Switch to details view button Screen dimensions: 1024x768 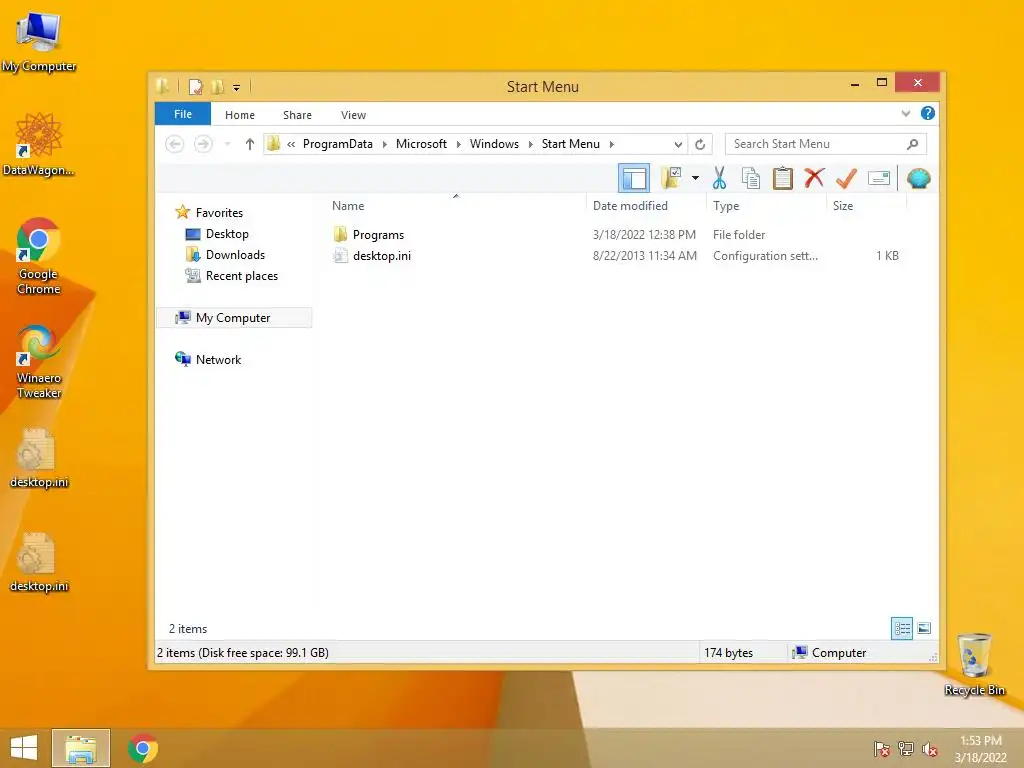coord(902,628)
